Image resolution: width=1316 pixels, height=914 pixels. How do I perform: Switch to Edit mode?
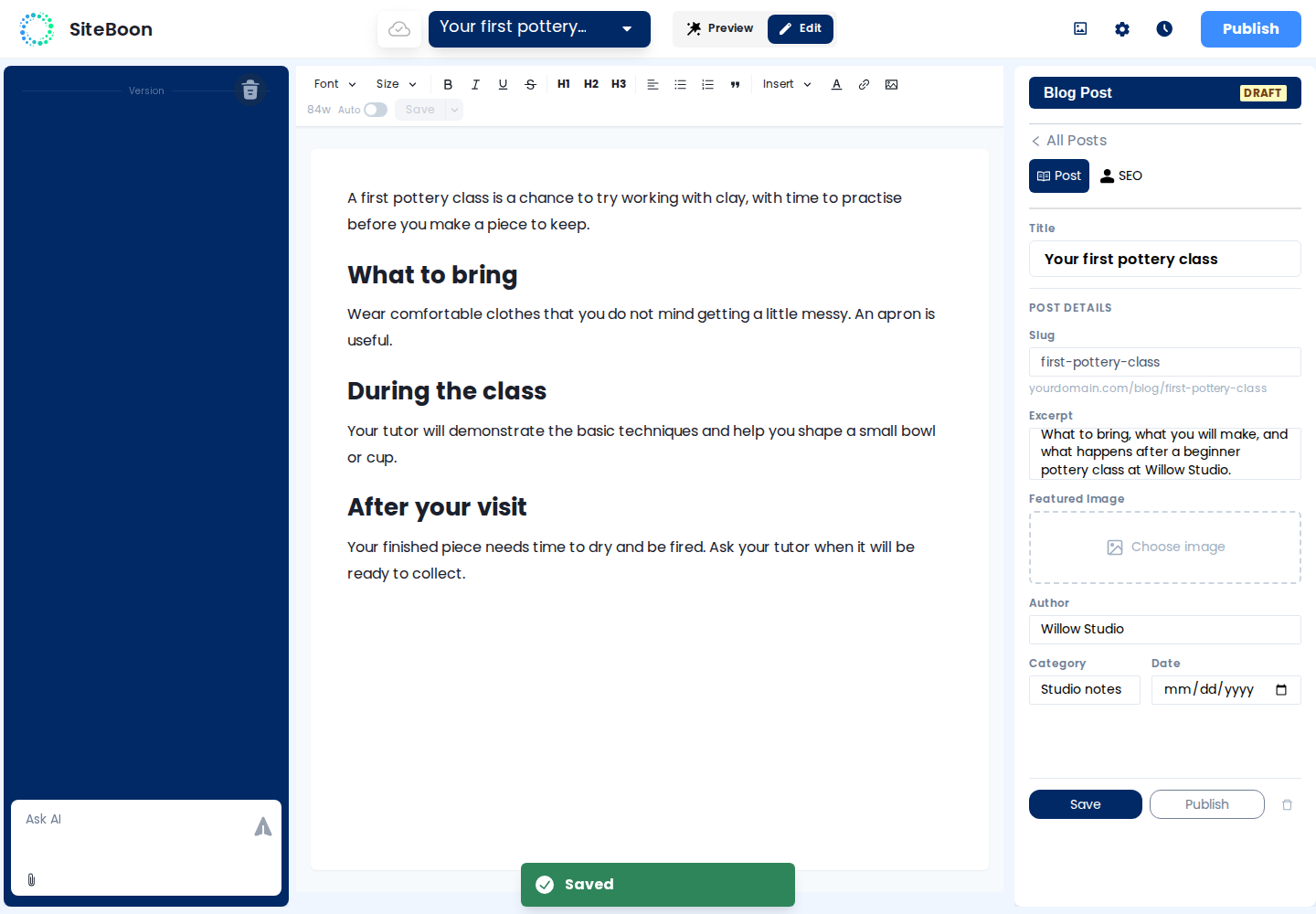(801, 28)
